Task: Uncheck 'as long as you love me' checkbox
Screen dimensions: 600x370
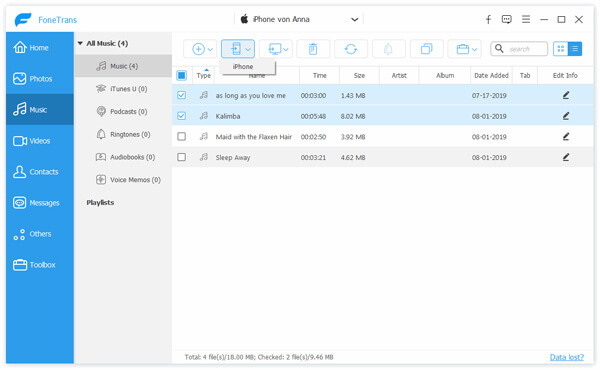Action: click(x=182, y=95)
